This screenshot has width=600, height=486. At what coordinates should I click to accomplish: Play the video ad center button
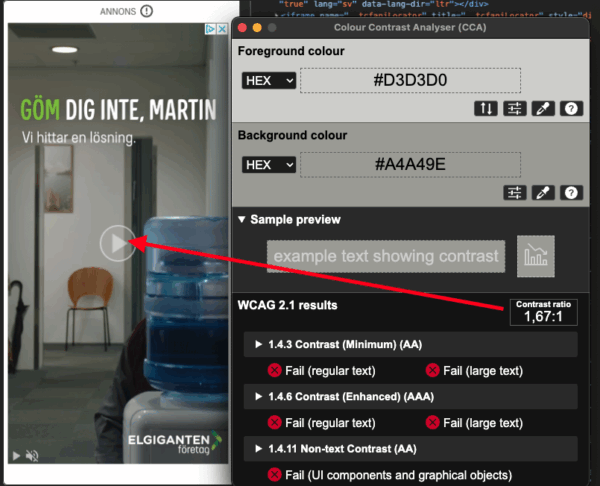point(118,243)
